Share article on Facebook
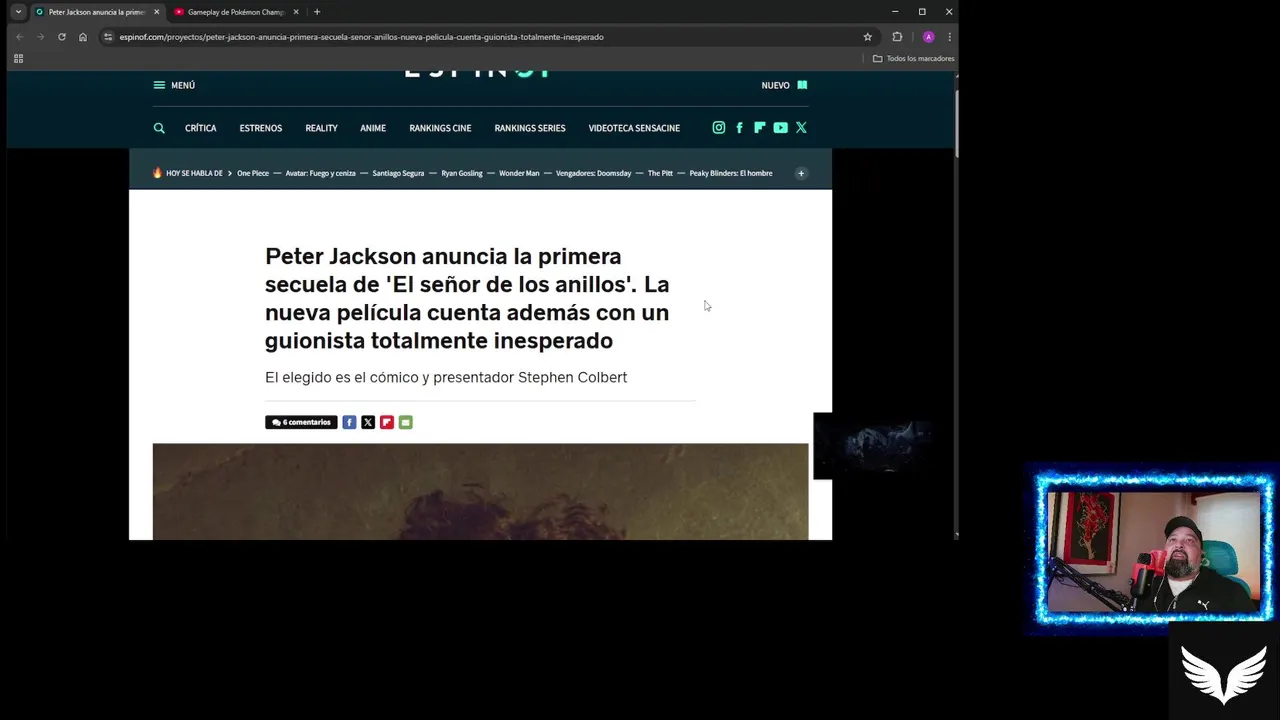This screenshot has height=720, width=1280. point(349,422)
